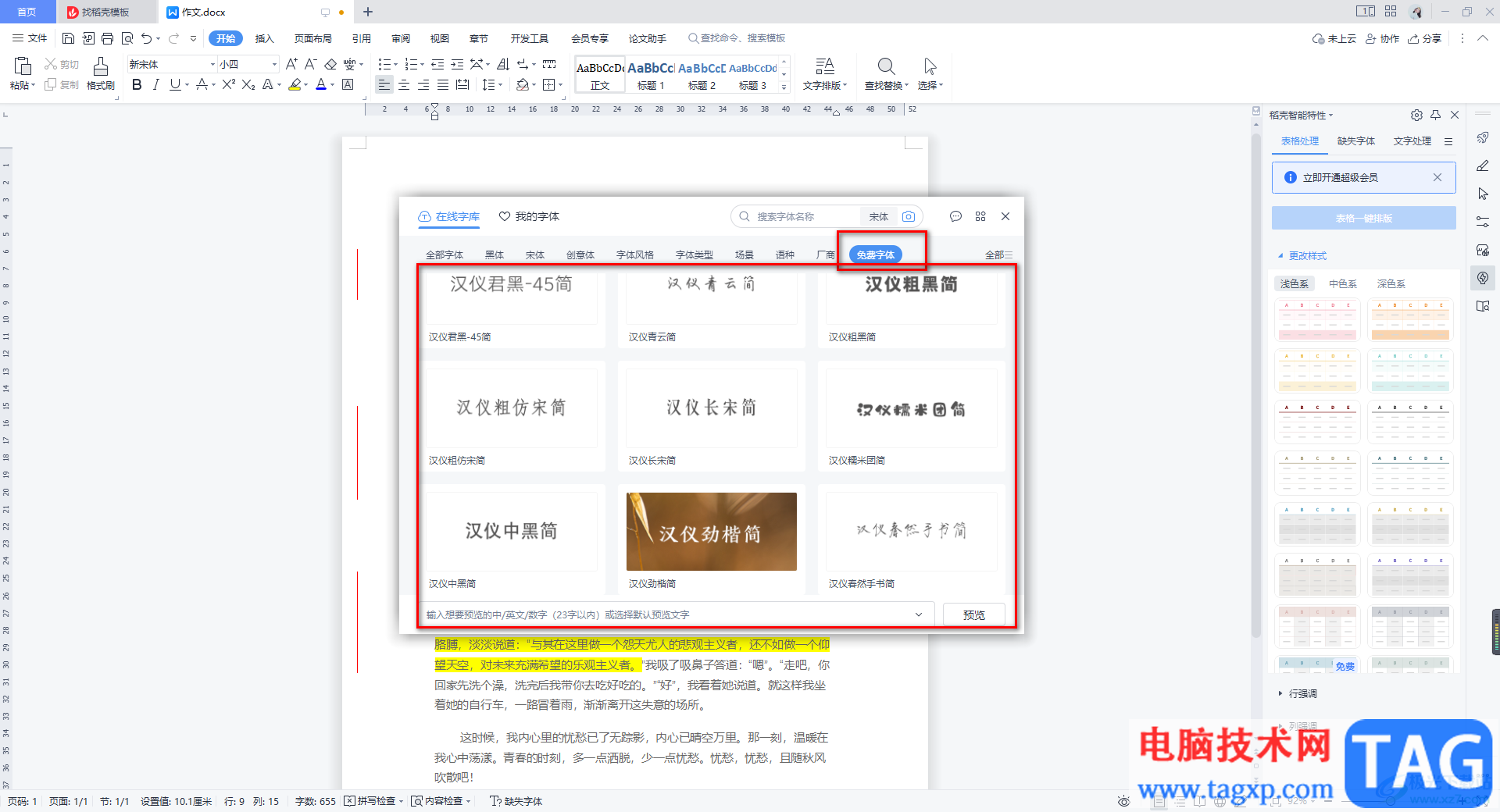The height and width of the screenshot is (812, 1500).
Task: Click the Format Painter brush icon
Action: tap(101, 66)
